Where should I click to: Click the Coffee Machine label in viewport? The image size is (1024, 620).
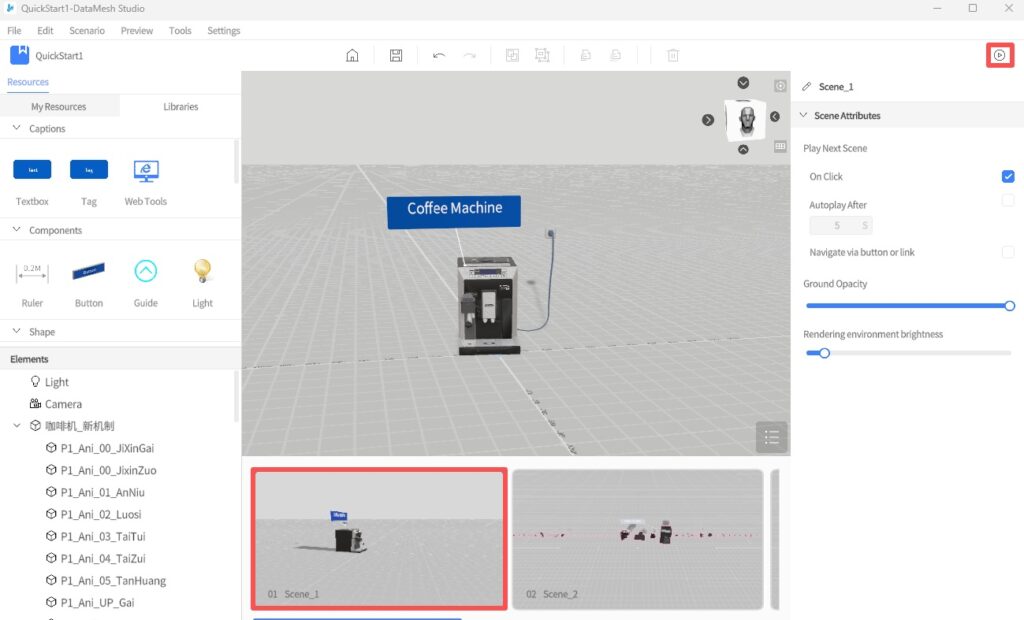[x=454, y=209]
